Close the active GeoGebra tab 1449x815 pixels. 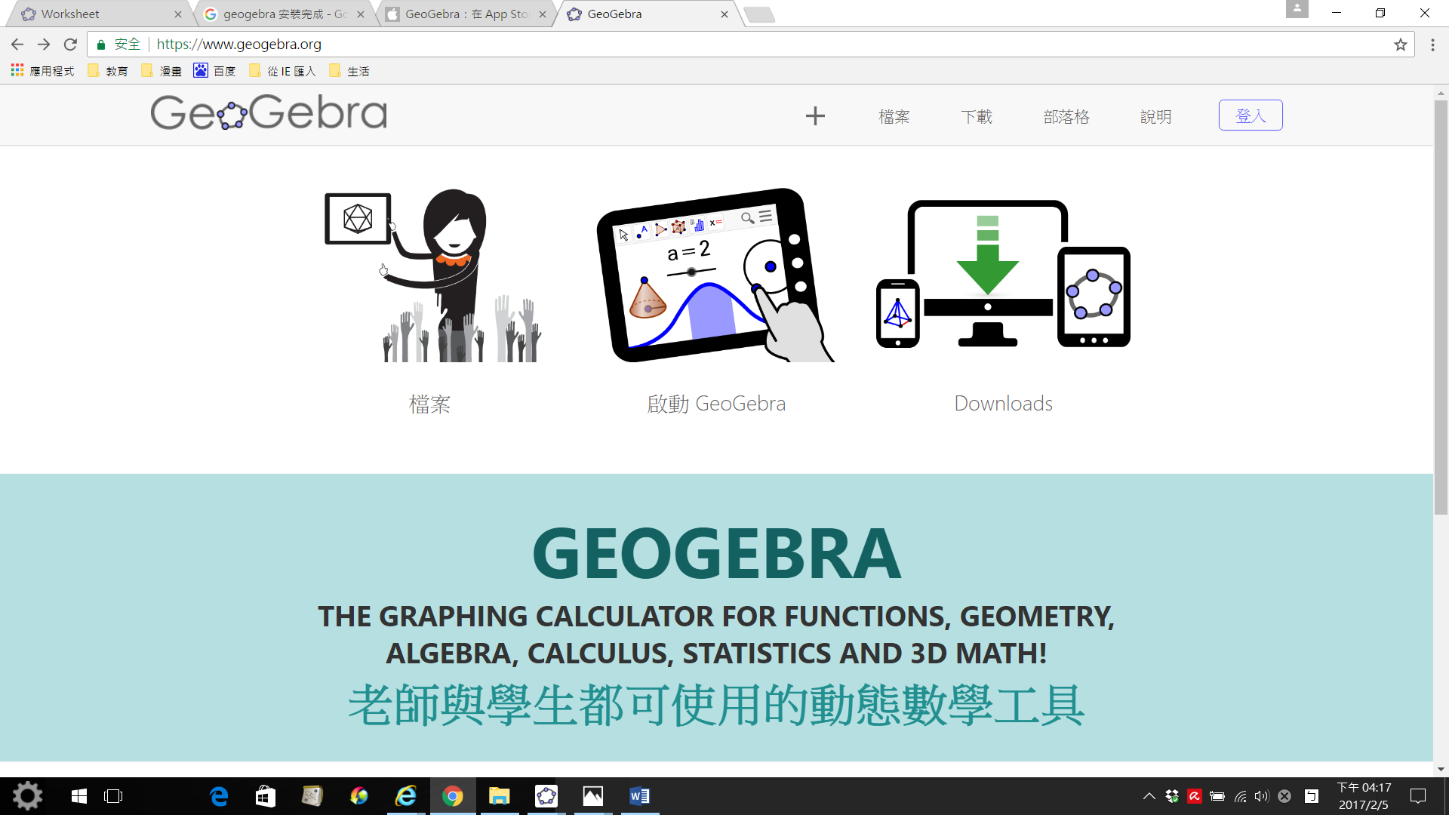pyautogui.click(x=724, y=15)
